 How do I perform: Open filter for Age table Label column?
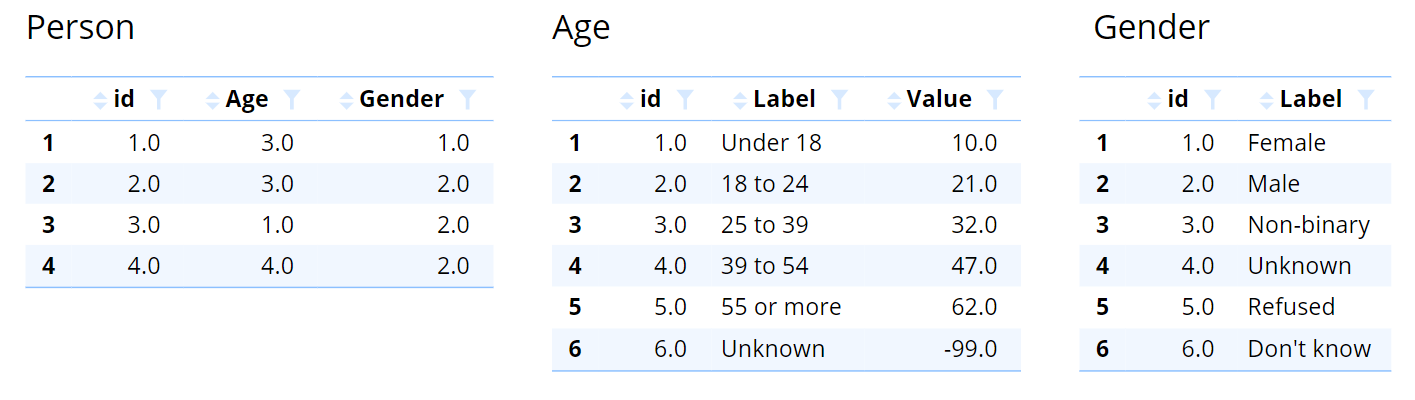[840, 99]
